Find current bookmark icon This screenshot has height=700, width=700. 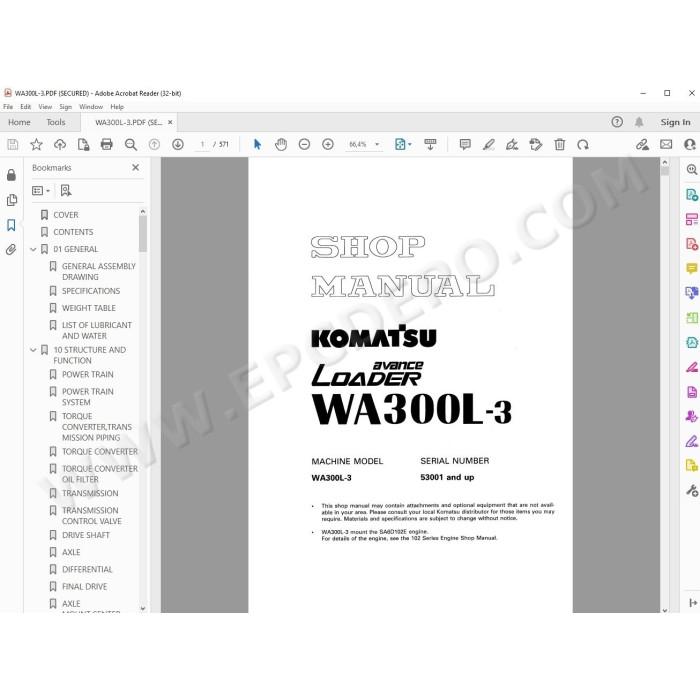point(66,191)
